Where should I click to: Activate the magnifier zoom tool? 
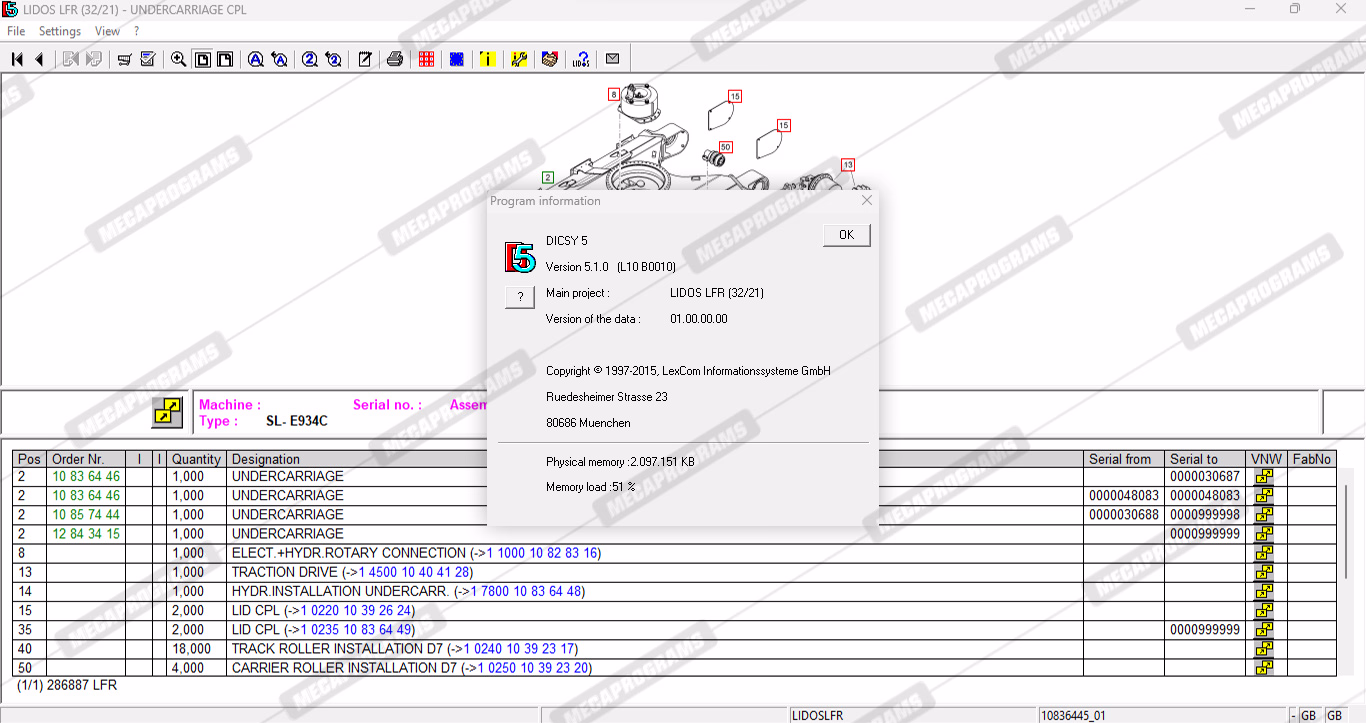point(179,59)
